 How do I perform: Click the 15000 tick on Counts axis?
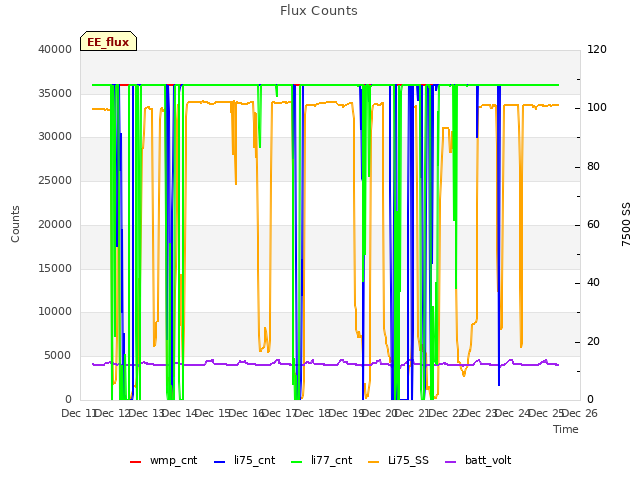pyautogui.click(x=55, y=268)
